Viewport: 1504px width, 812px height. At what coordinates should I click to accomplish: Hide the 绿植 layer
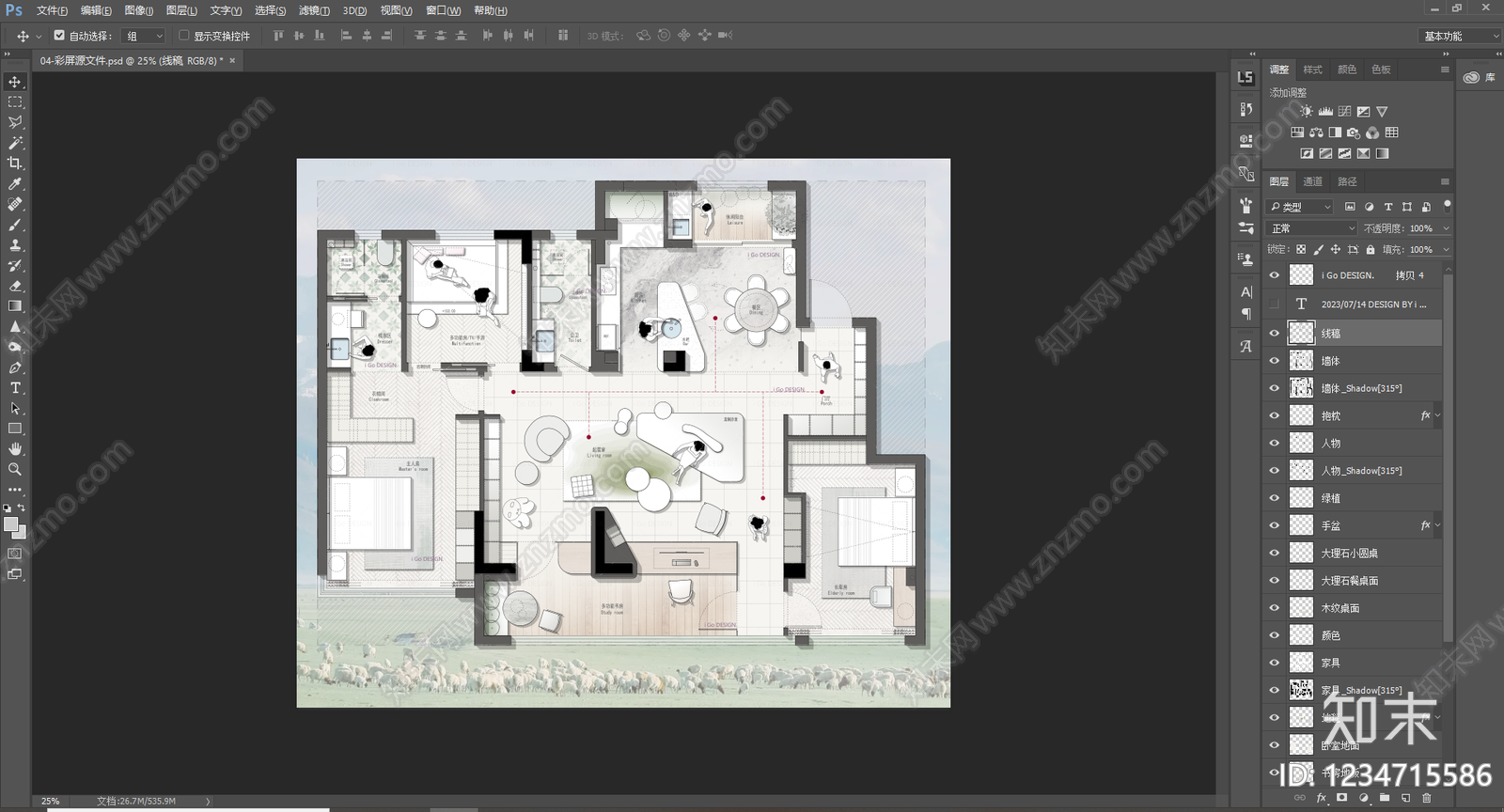coord(1275,498)
